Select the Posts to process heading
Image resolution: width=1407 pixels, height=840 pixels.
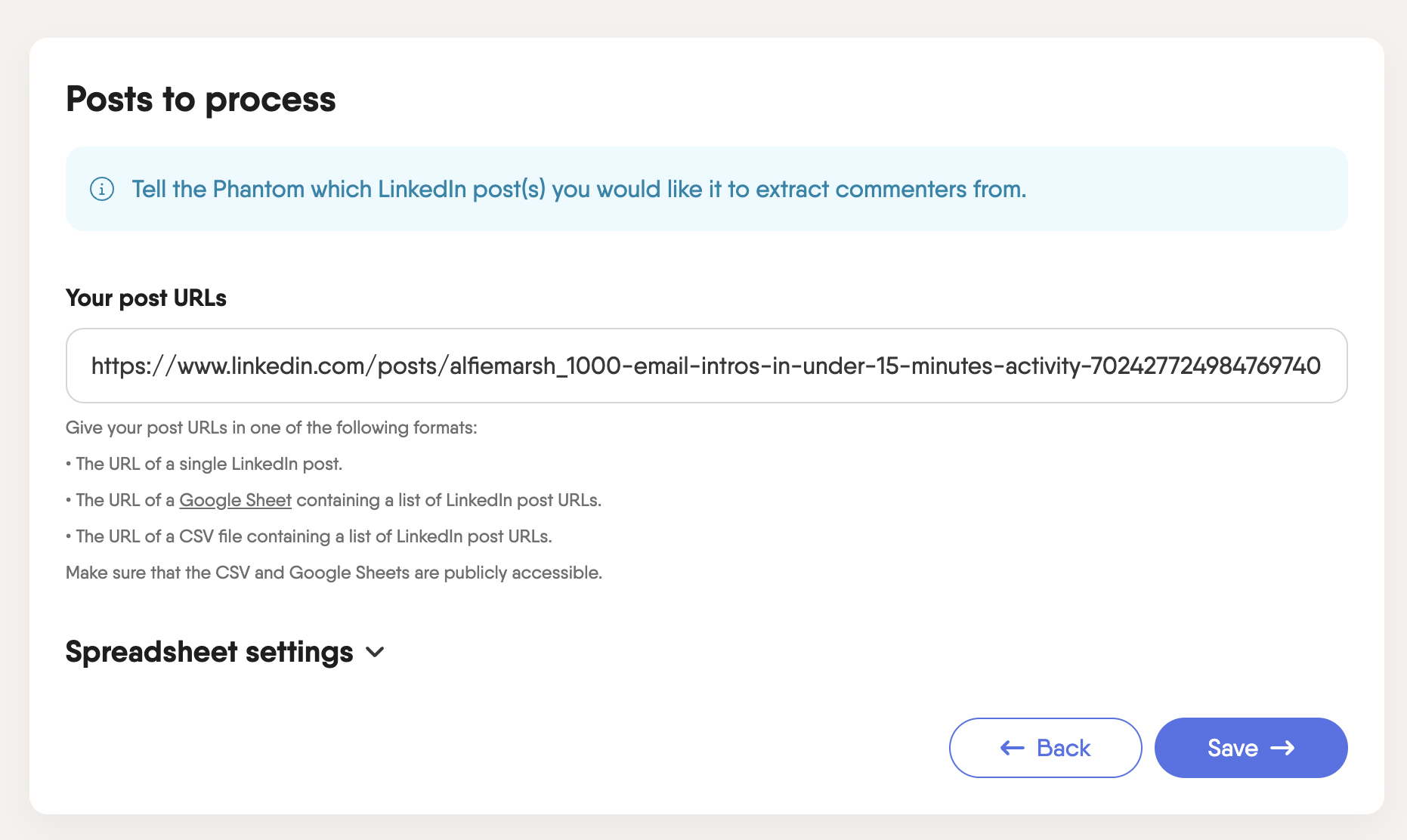(201, 99)
